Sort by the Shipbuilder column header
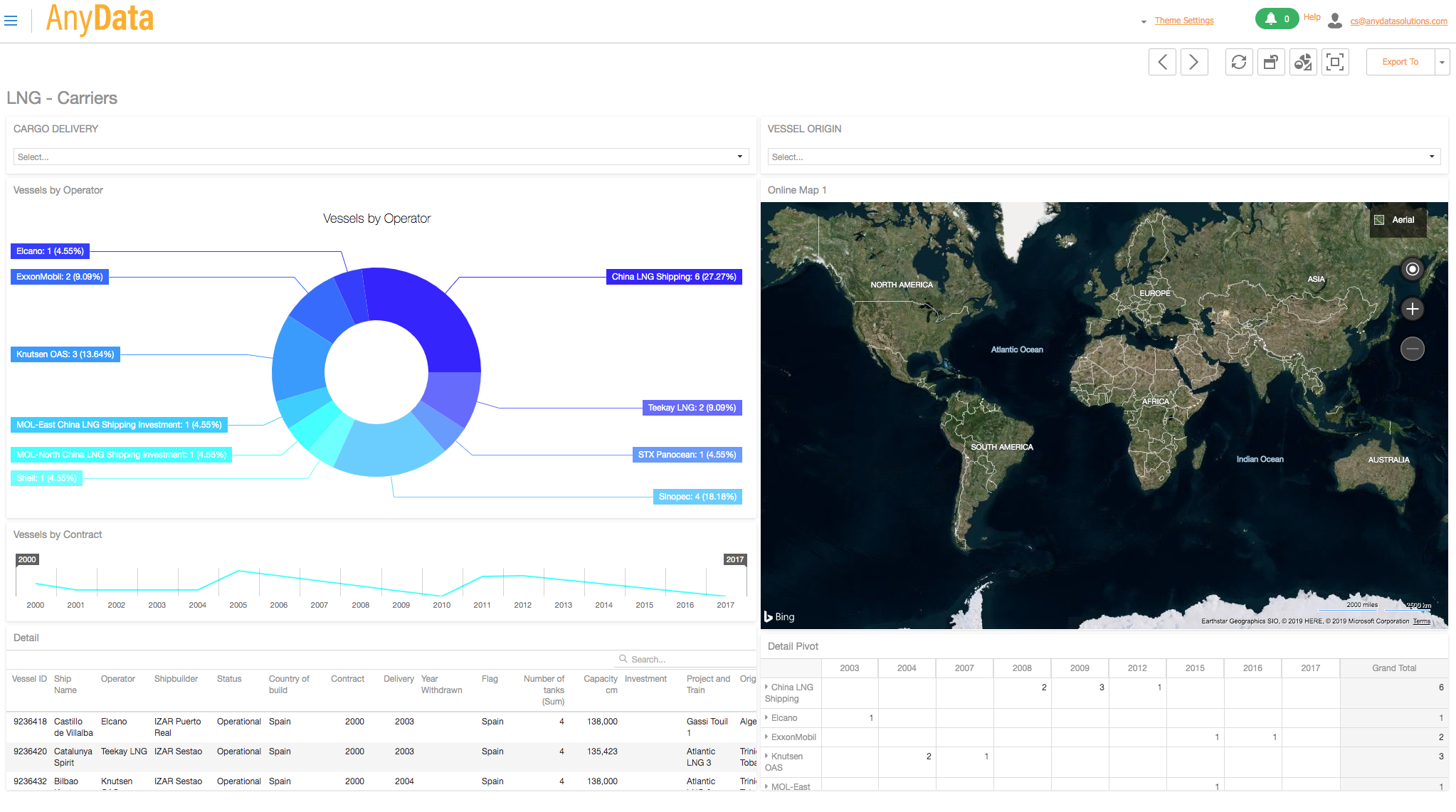The width and height of the screenshot is (1456, 812). pyautogui.click(x=176, y=679)
